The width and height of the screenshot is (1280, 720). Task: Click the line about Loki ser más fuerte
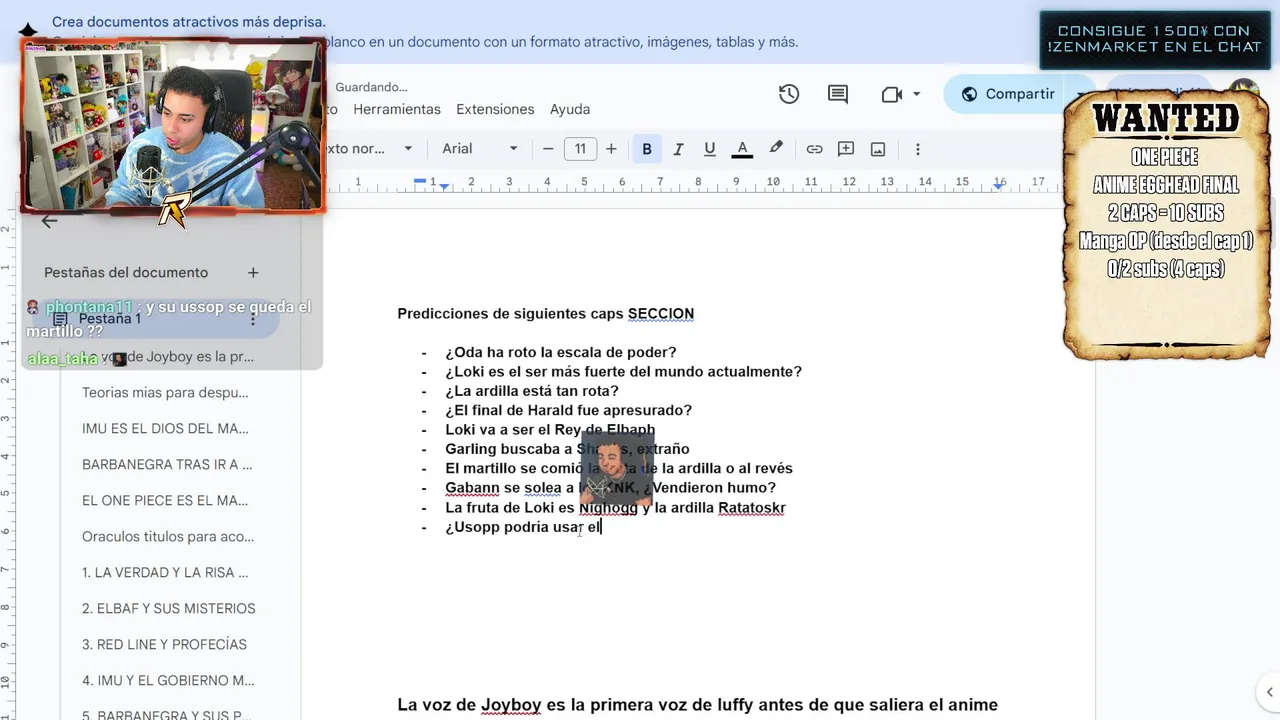(x=623, y=371)
